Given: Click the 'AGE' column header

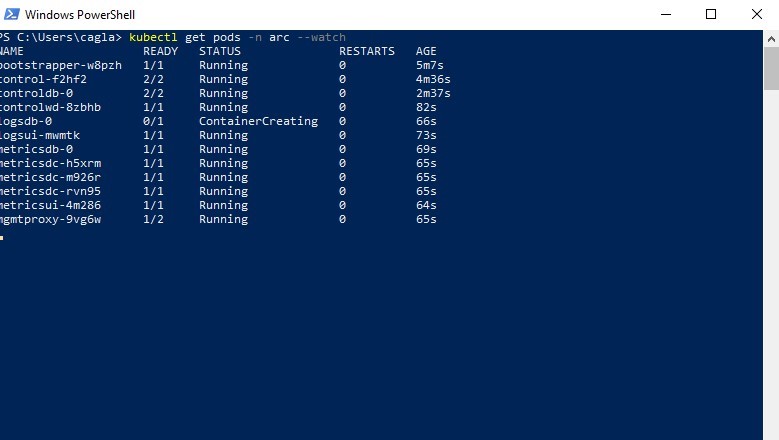Looking at the screenshot, I should tap(426, 51).
